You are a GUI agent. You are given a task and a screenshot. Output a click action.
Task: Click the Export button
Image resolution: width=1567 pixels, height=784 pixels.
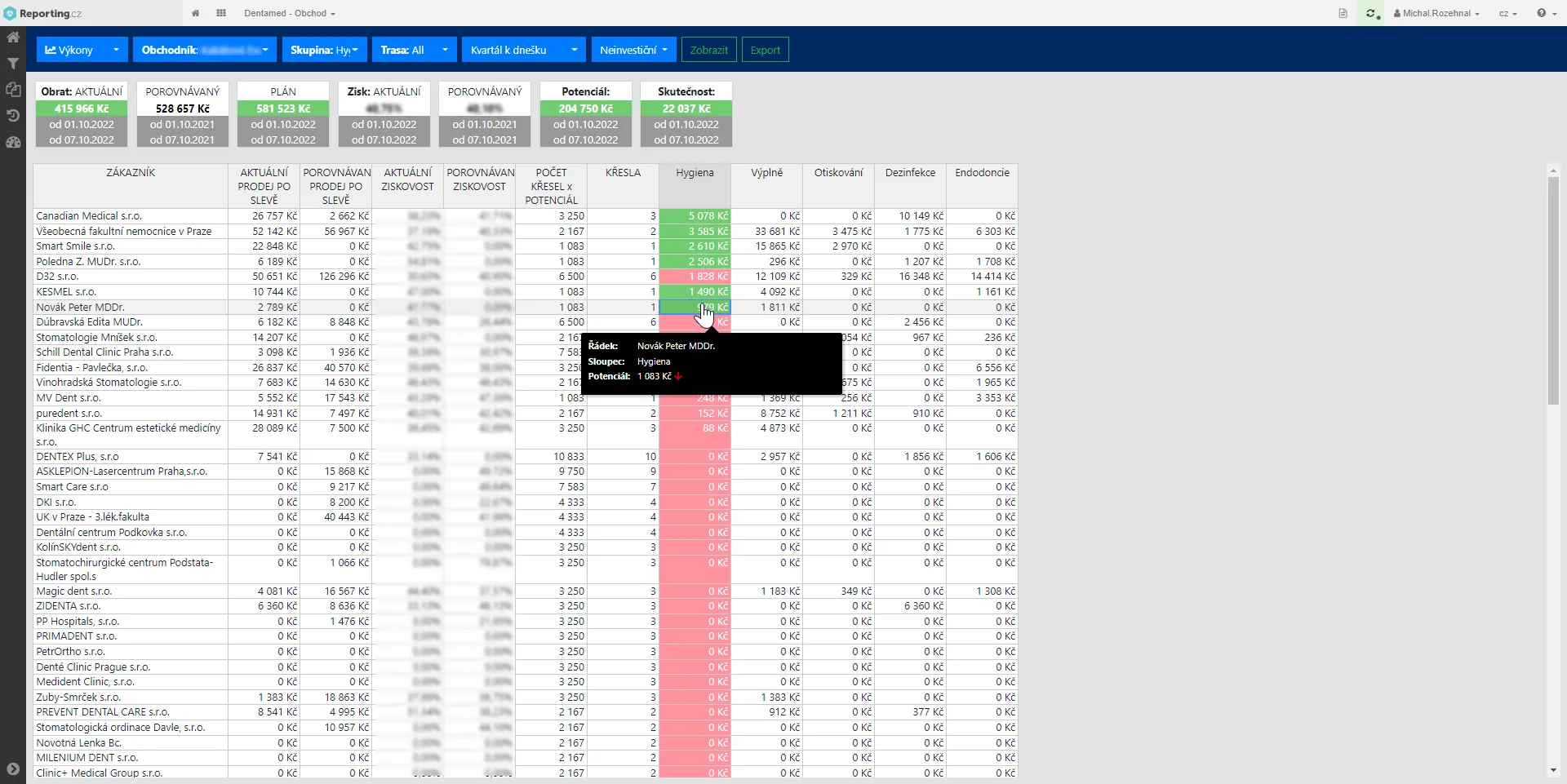coord(765,50)
